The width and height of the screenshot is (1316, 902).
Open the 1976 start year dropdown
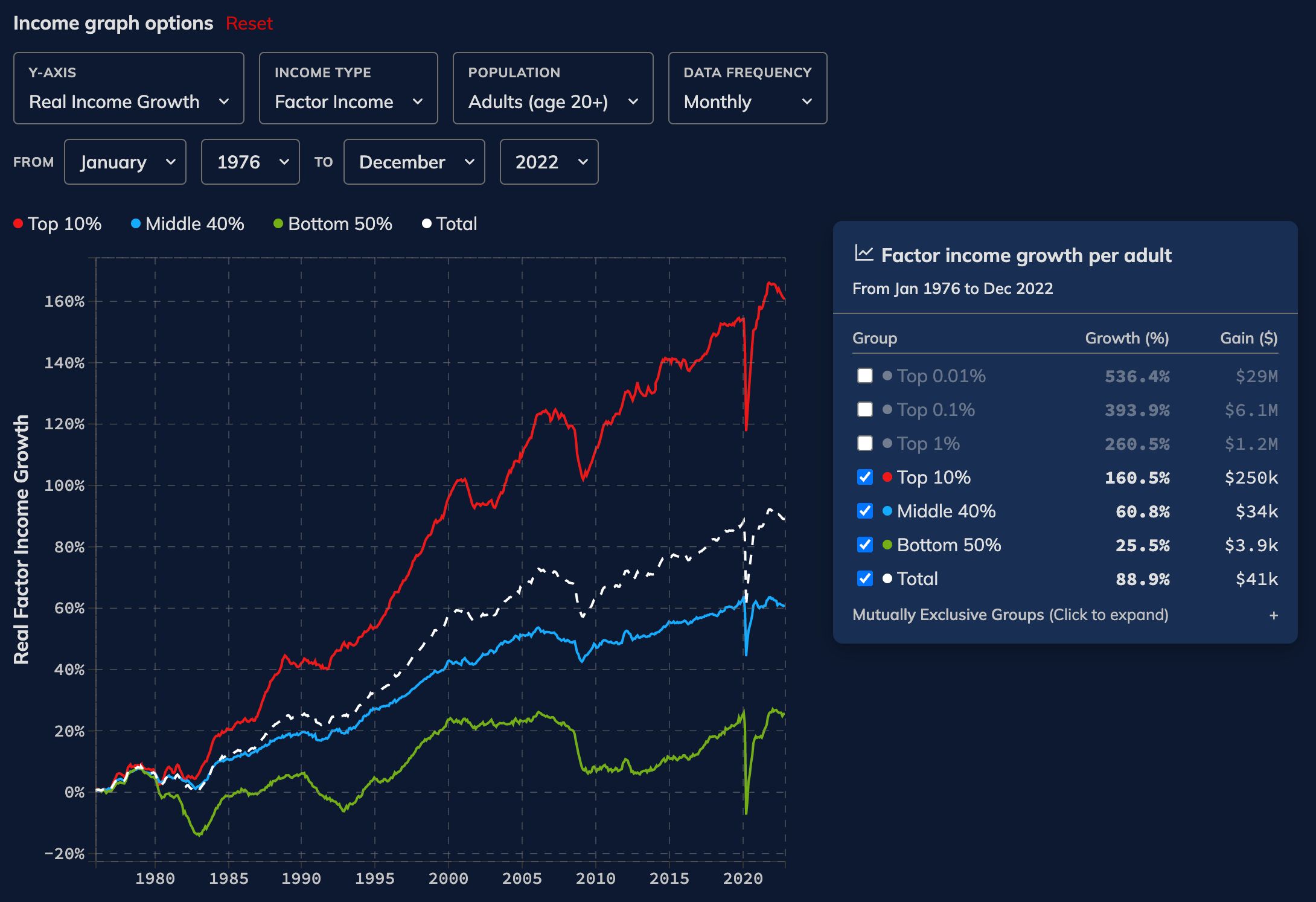(x=250, y=162)
